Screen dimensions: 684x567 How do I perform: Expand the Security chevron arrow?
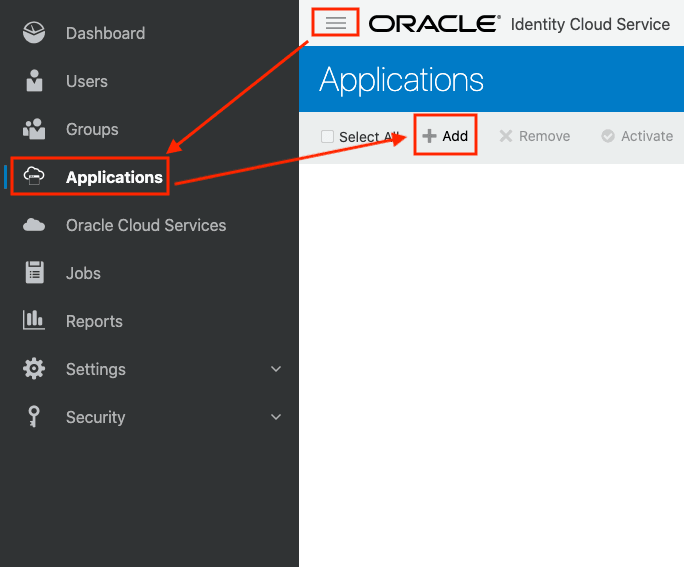pos(276,417)
